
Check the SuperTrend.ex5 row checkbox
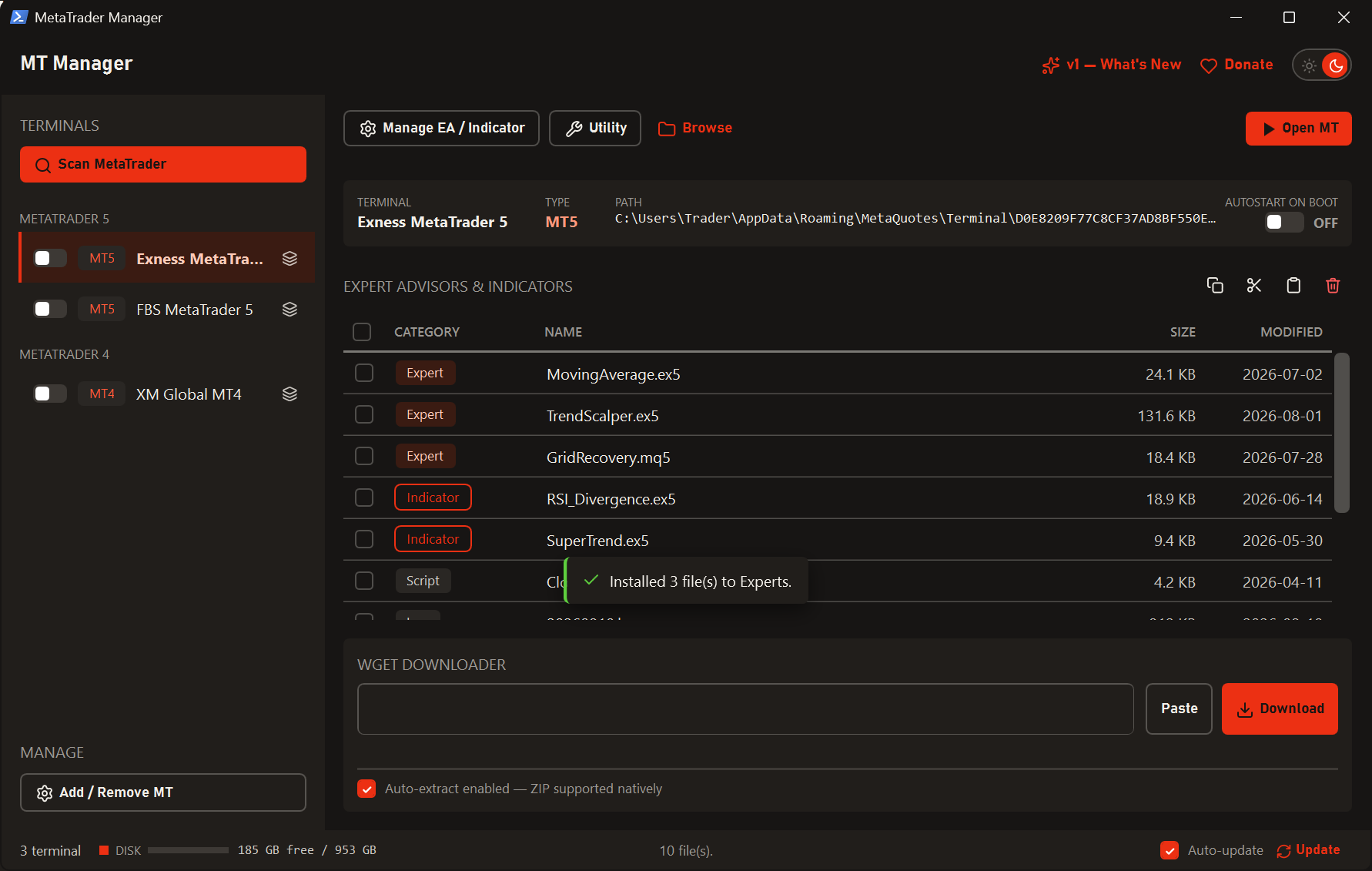[x=364, y=540]
